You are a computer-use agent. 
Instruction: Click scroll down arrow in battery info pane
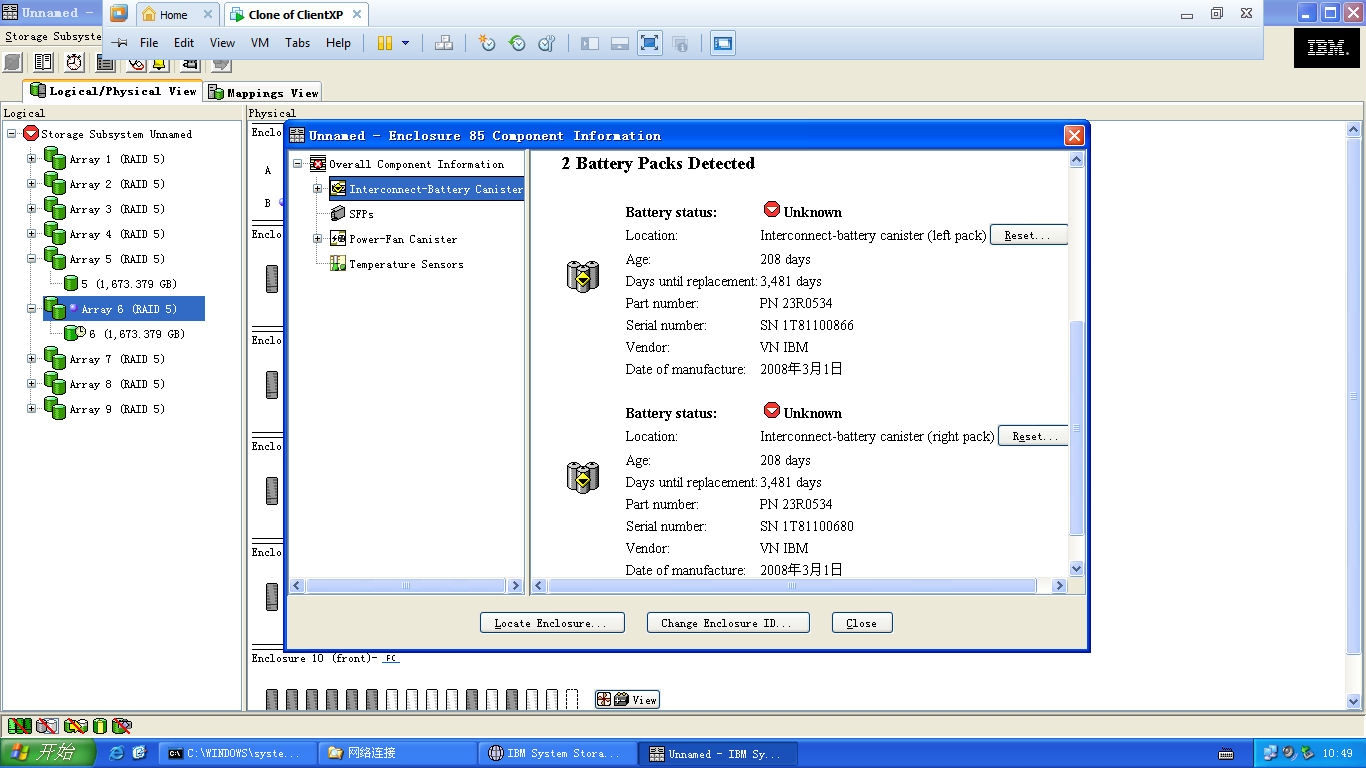click(1077, 568)
